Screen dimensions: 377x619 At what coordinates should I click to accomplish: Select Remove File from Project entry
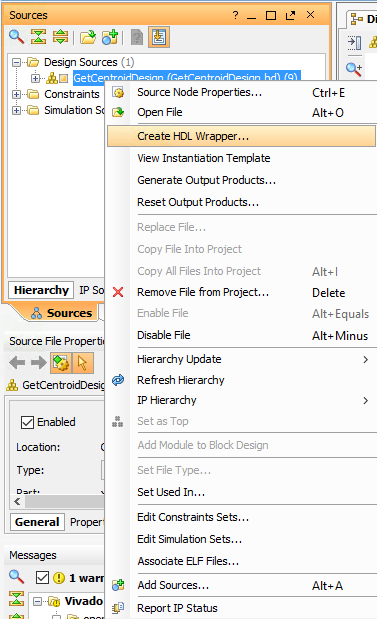tap(203, 293)
